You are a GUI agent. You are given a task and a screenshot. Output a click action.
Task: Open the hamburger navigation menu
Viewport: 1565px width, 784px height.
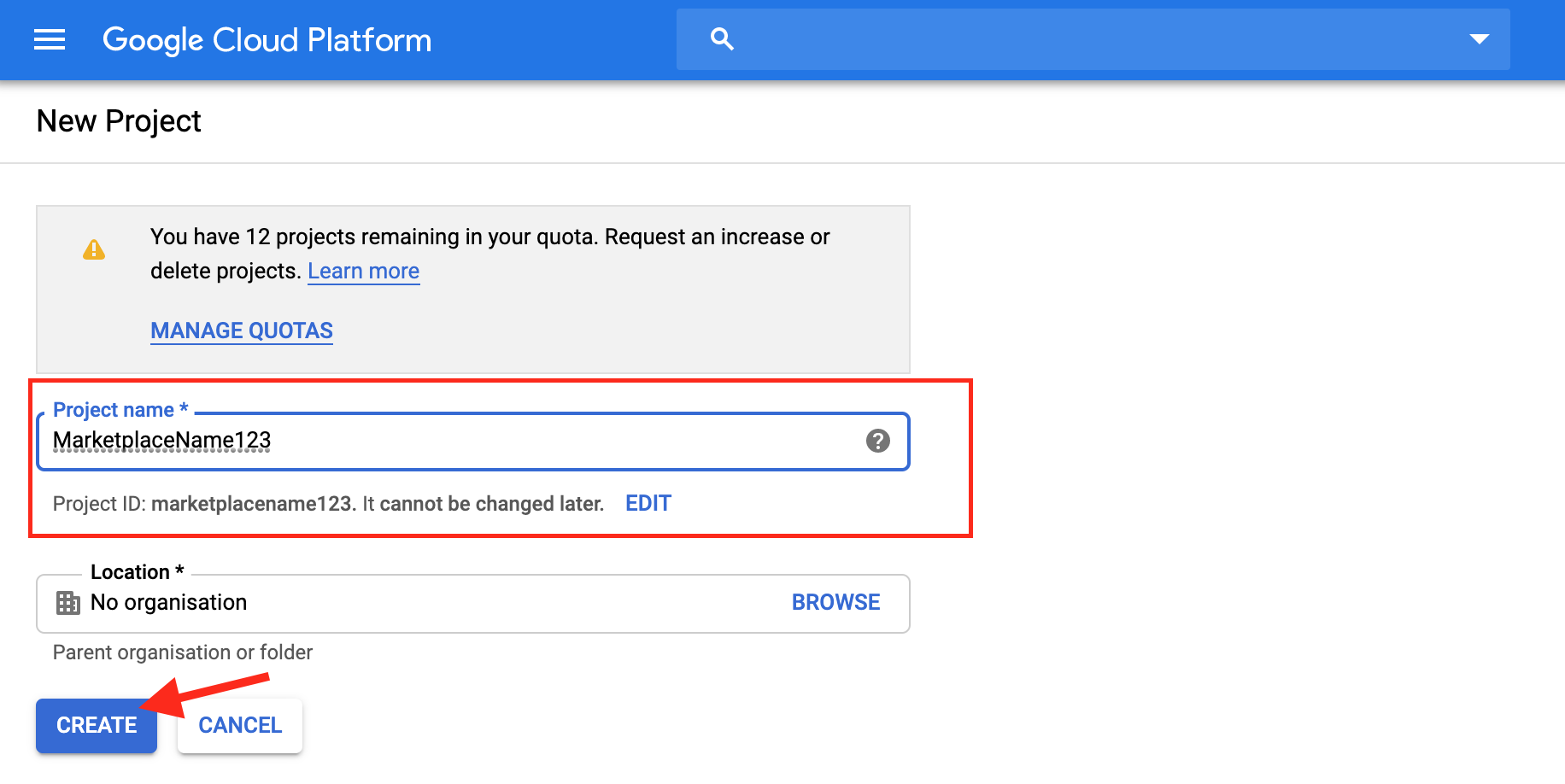[50, 40]
